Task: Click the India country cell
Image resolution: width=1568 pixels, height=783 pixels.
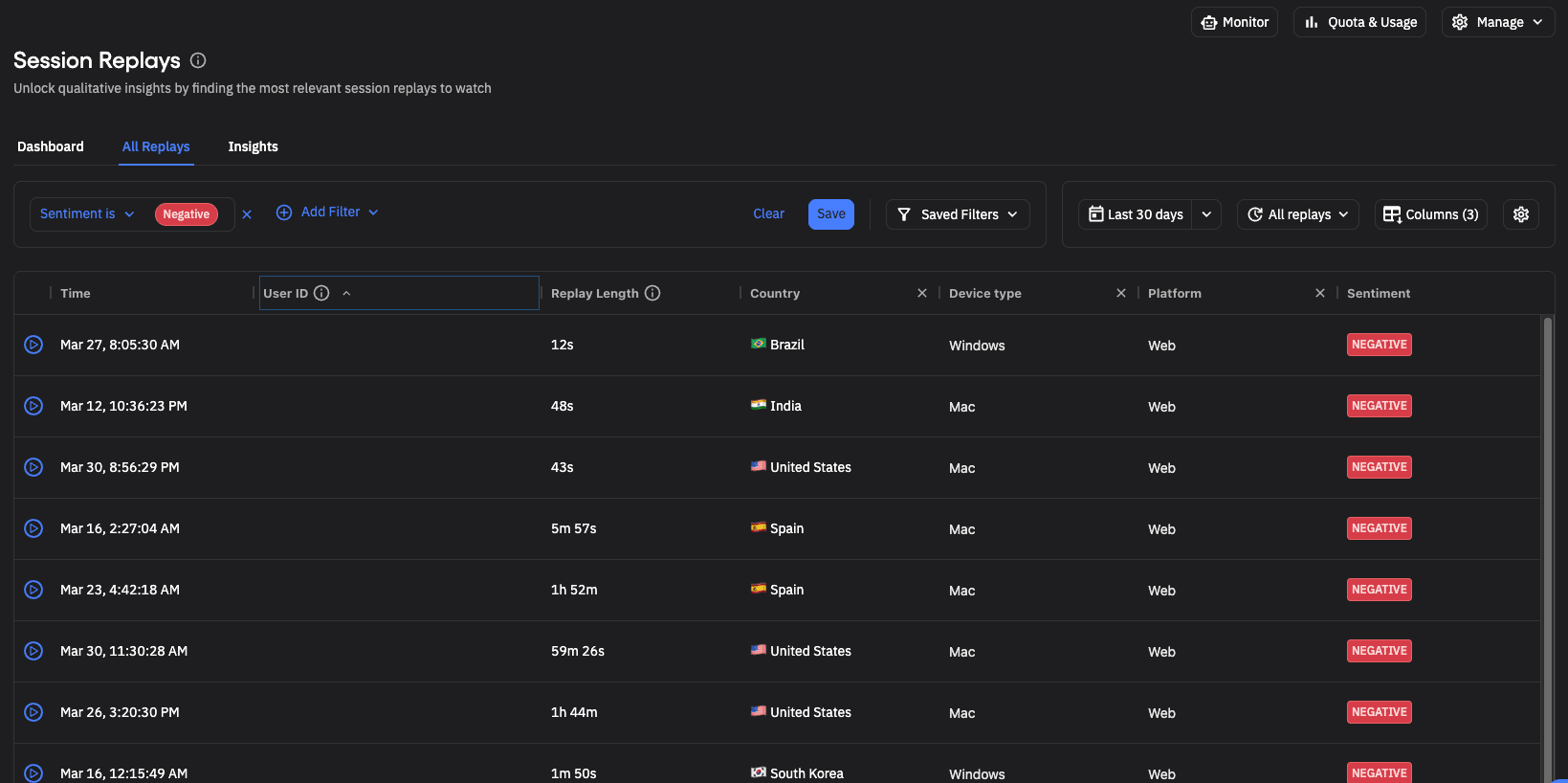Action: click(x=776, y=406)
